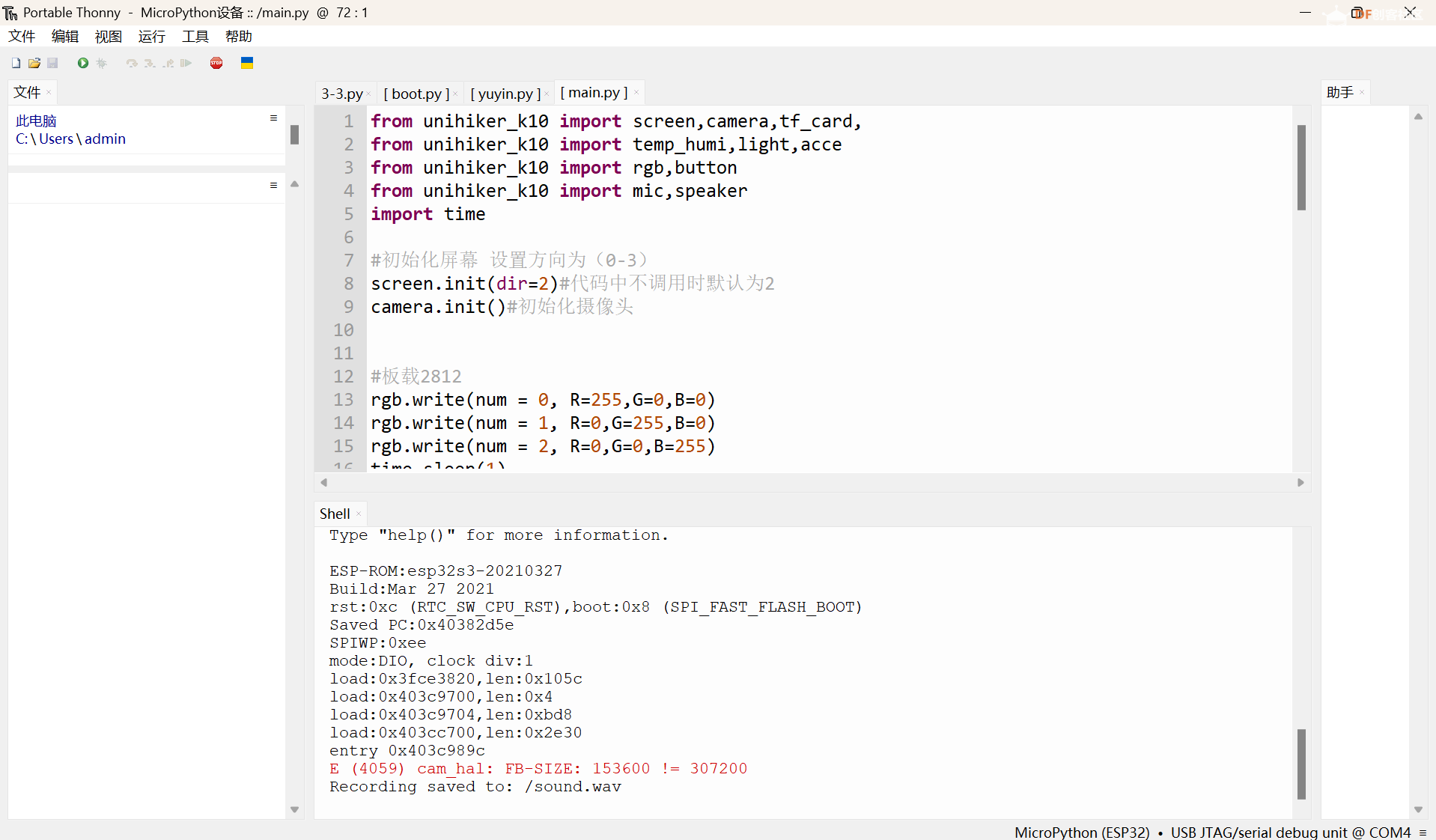The height and width of the screenshot is (840, 1436).
Task: Click the step out icon
Action: pos(168,63)
